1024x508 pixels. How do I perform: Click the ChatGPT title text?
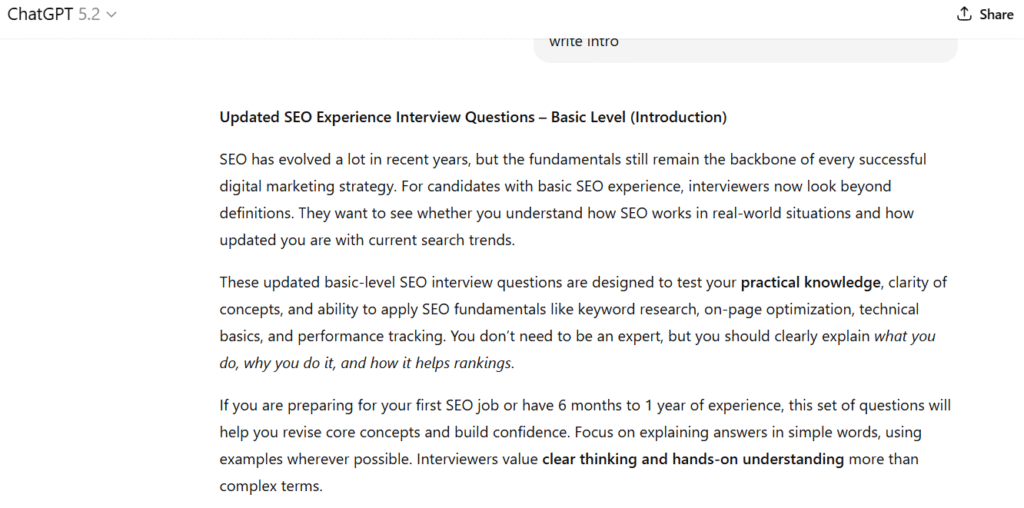point(39,14)
